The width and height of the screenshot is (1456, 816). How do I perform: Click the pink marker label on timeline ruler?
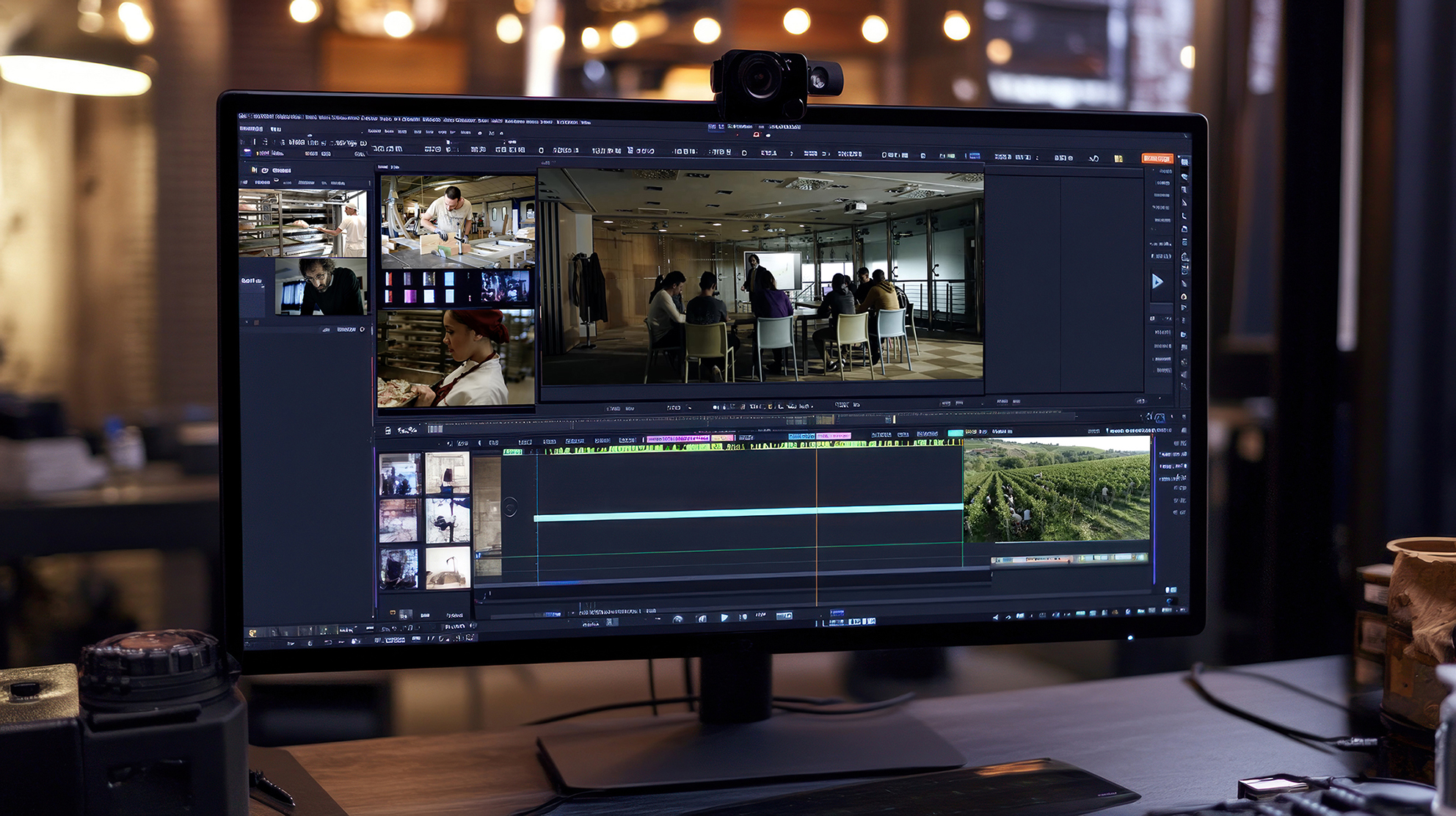677,439
